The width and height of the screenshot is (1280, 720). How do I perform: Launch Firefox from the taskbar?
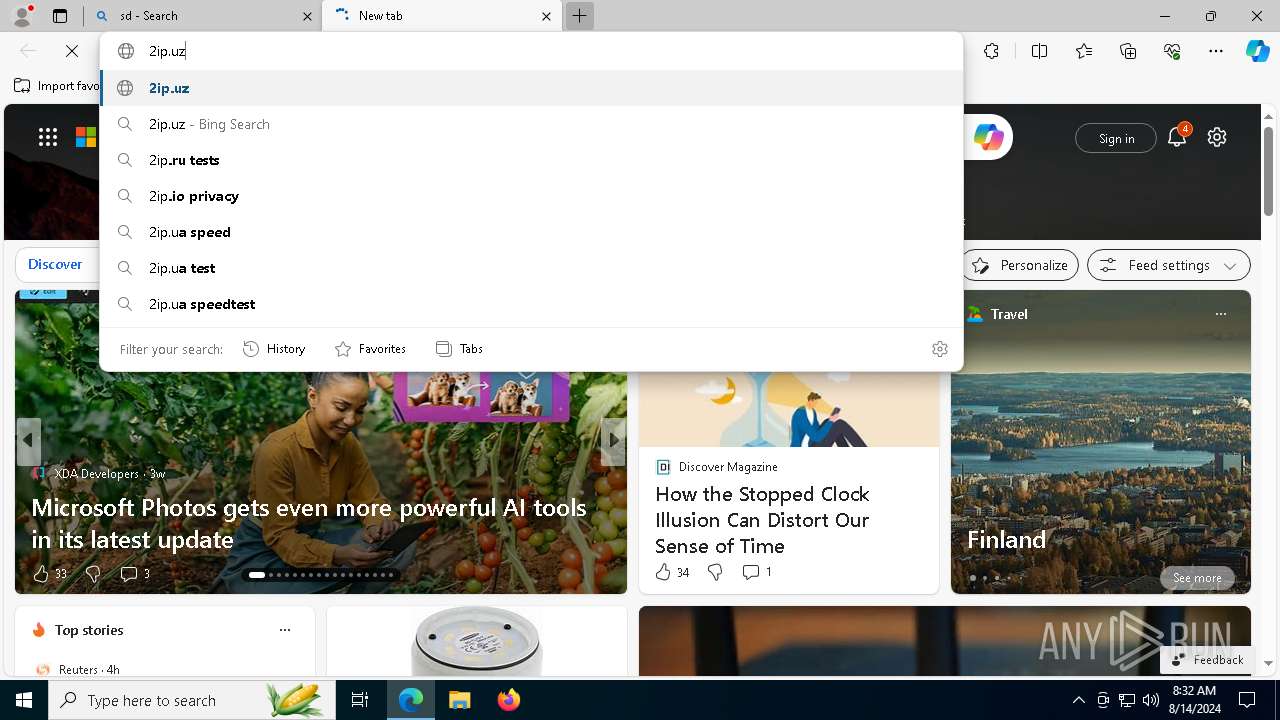pos(509,700)
